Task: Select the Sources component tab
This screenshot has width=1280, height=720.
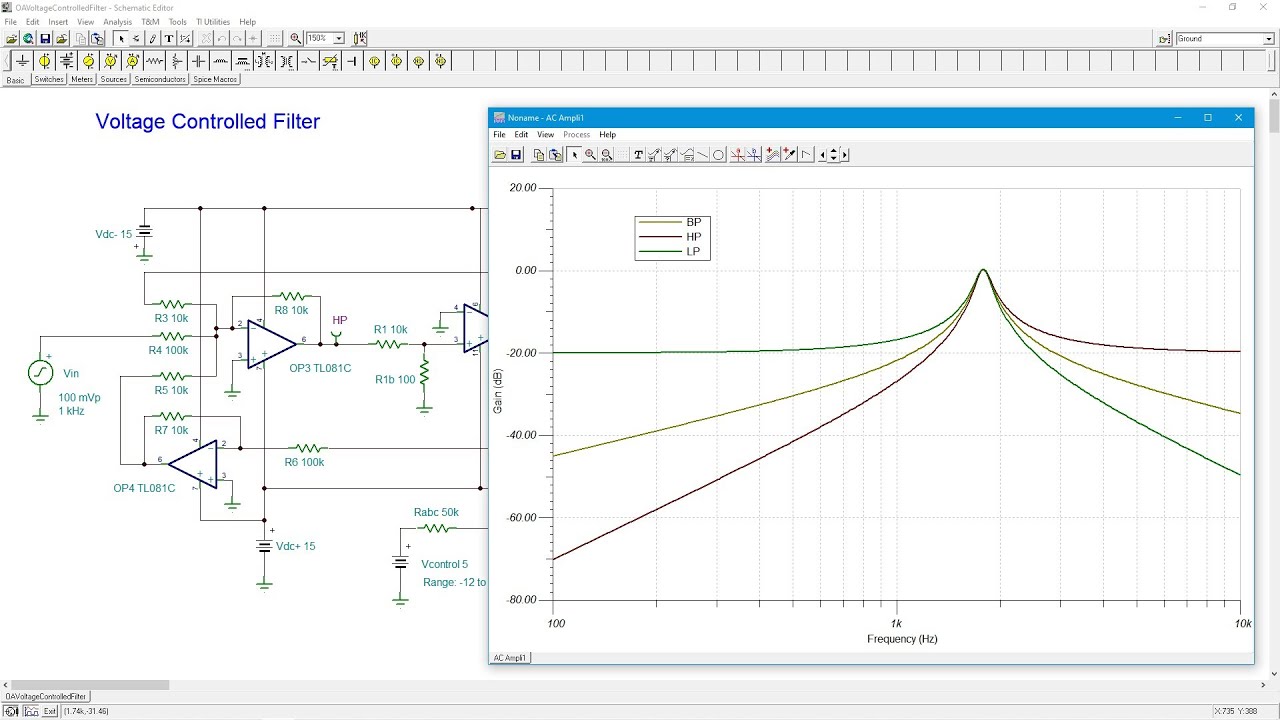Action: (x=114, y=79)
